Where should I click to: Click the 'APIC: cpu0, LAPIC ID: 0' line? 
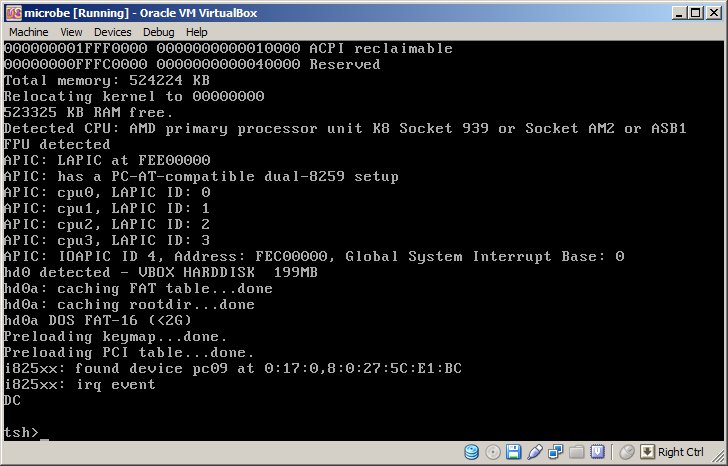coord(107,192)
